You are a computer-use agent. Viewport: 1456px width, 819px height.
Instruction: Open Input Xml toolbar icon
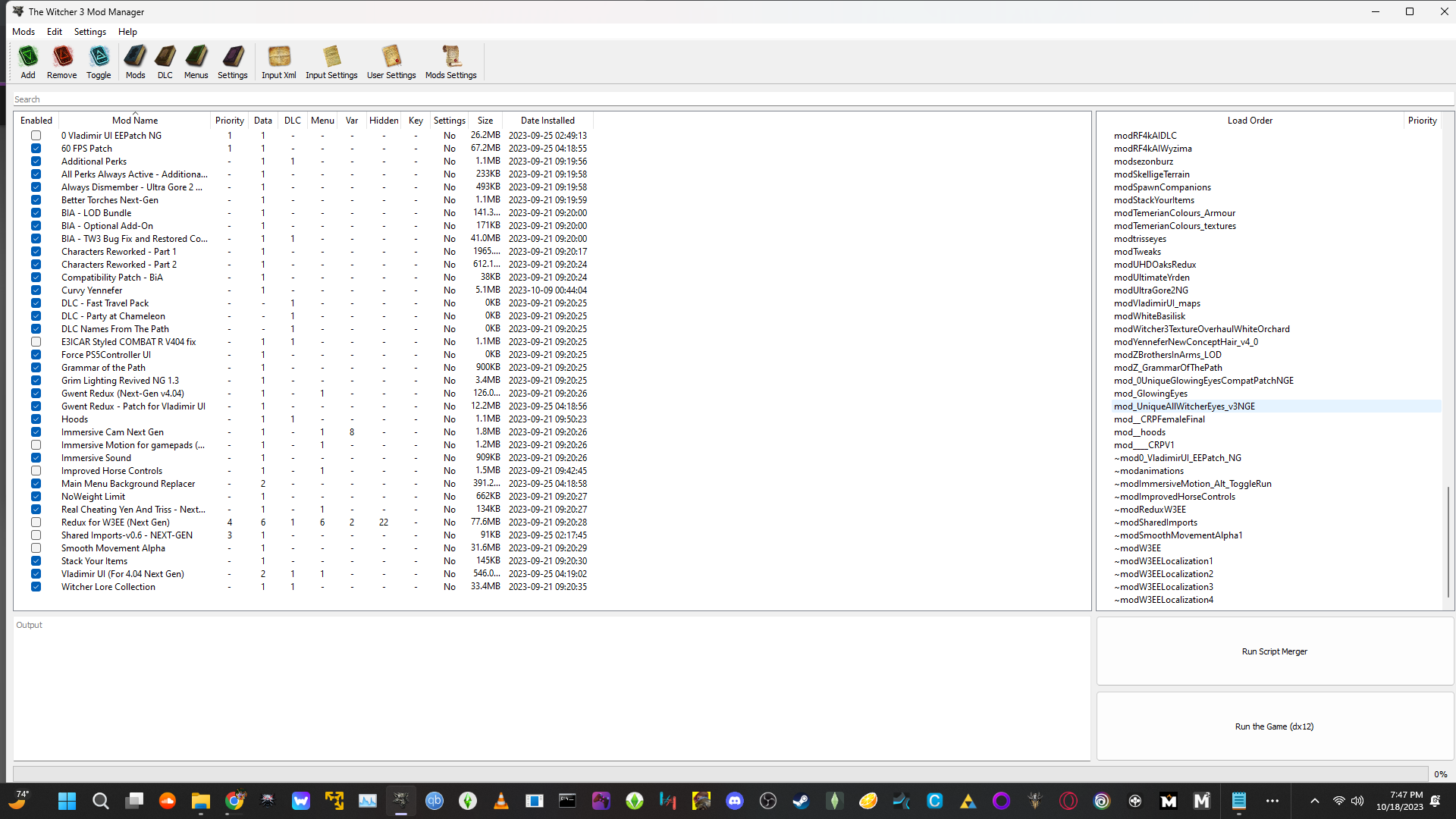click(x=278, y=61)
